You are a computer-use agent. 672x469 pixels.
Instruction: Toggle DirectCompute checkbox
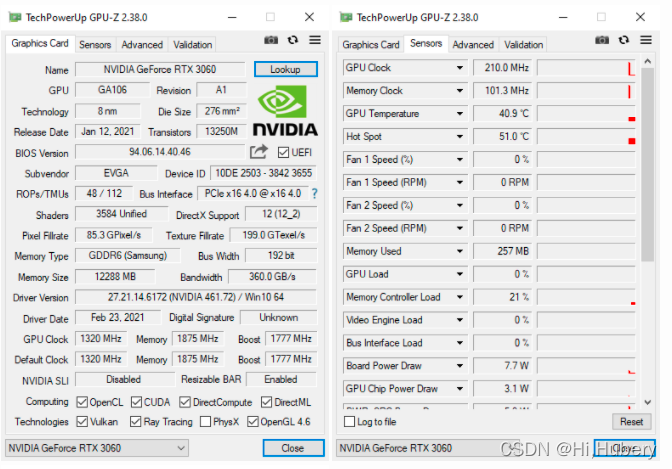pyautogui.click(x=185, y=402)
